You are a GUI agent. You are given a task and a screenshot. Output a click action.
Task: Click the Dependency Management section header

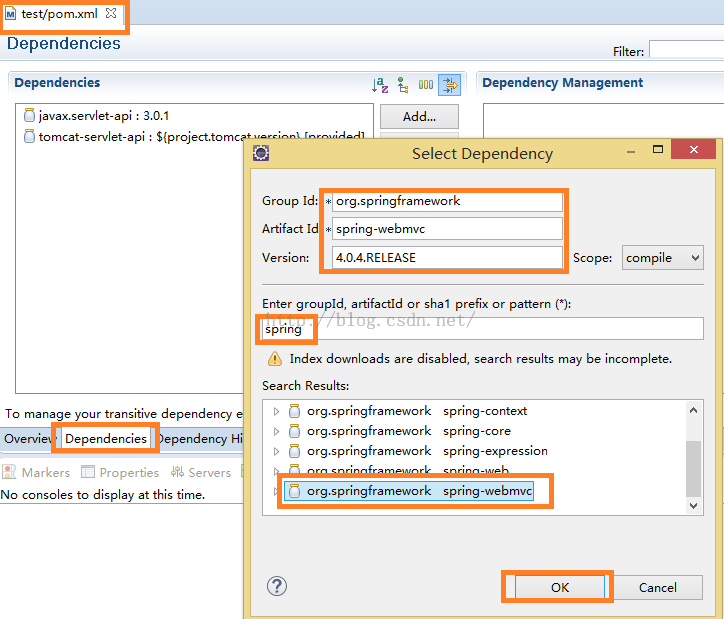pyautogui.click(x=562, y=83)
